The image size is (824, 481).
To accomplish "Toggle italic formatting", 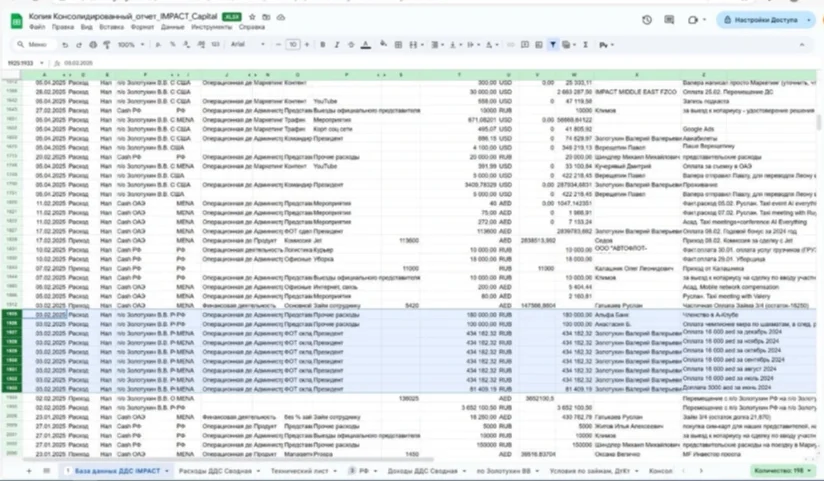I will [337, 45].
